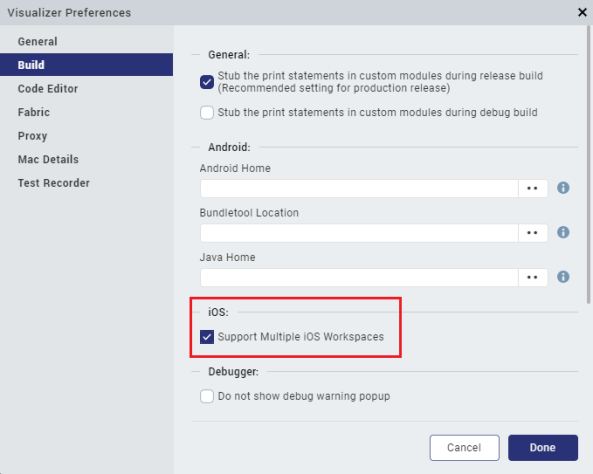Click the vertical scrollbar of the Build panel

pyautogui.click(x=588, y=165)
